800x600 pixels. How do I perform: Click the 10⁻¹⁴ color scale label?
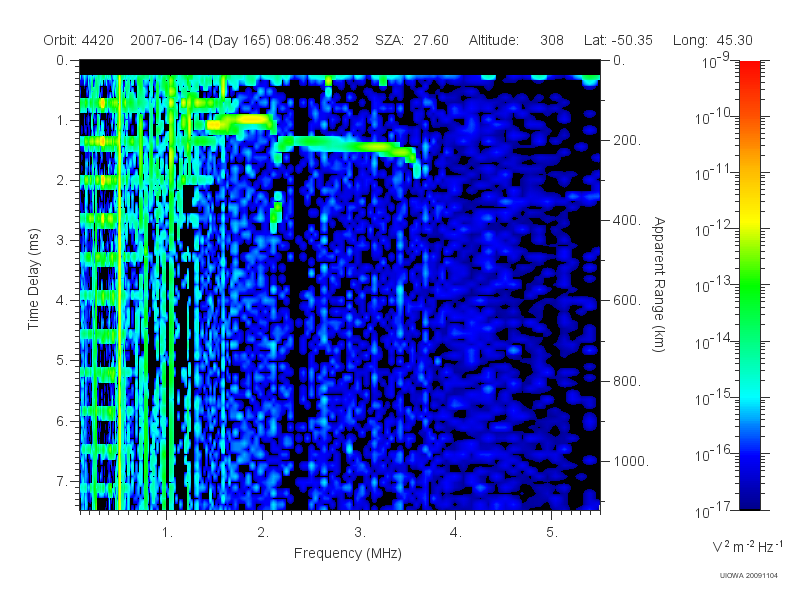coord(715,341)
